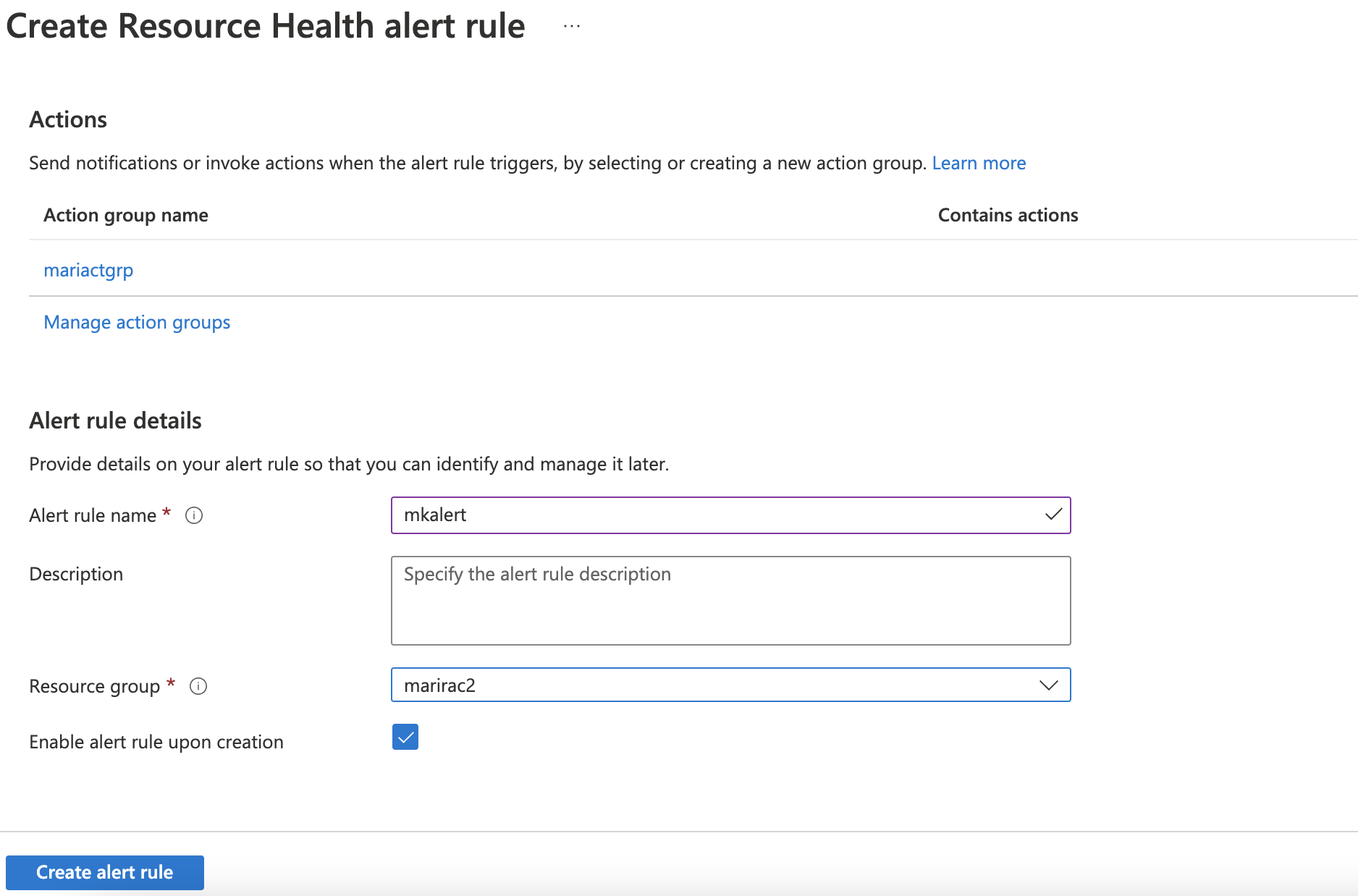Uncheck Enable alert rule upon creation checkbox

pos(405,737)
